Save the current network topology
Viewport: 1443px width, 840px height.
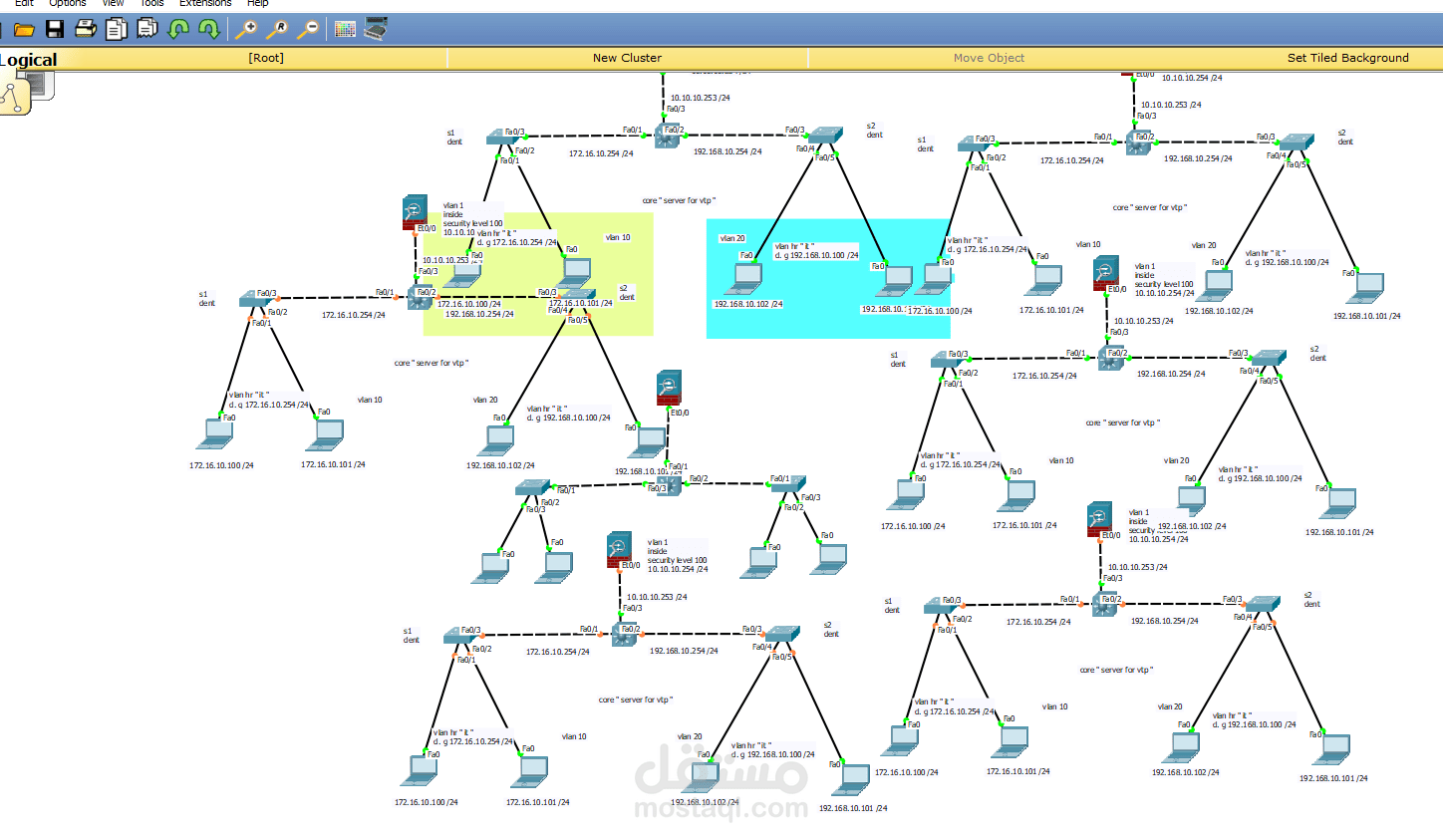point(54,28)
